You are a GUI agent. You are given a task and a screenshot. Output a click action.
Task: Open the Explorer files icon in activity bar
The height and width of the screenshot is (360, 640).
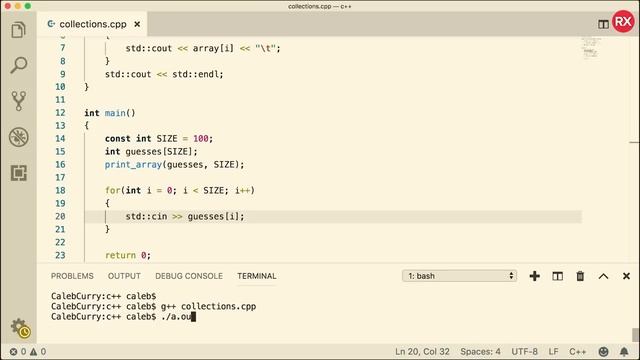coord(18,30)
